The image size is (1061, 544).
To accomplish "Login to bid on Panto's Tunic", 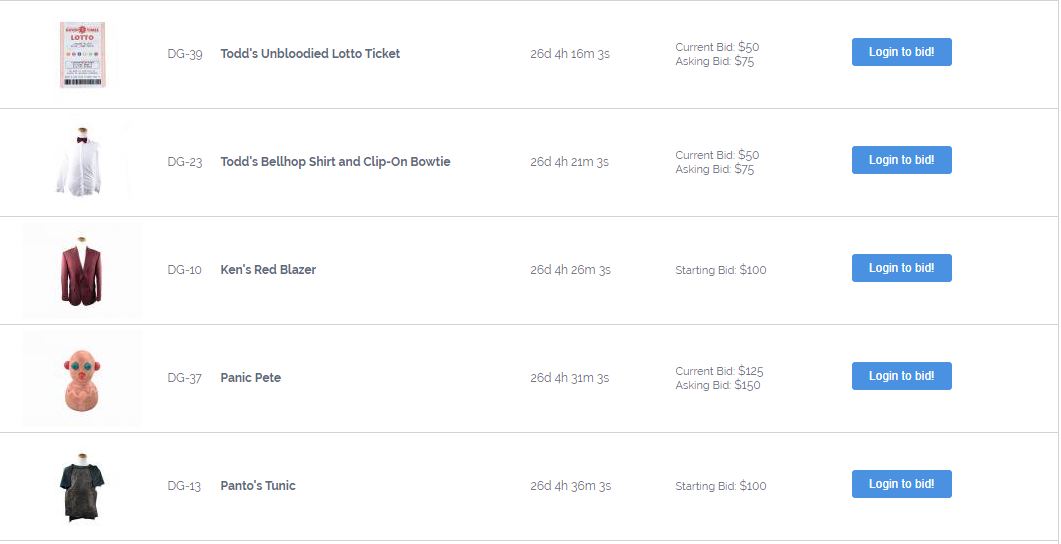I will pyautogui.click(x=901, y=484).
